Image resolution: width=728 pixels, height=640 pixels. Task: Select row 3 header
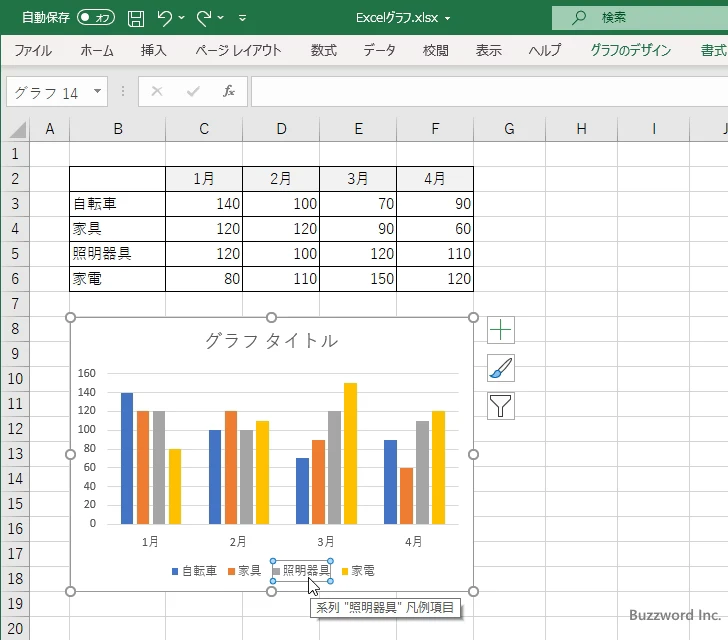15,203
